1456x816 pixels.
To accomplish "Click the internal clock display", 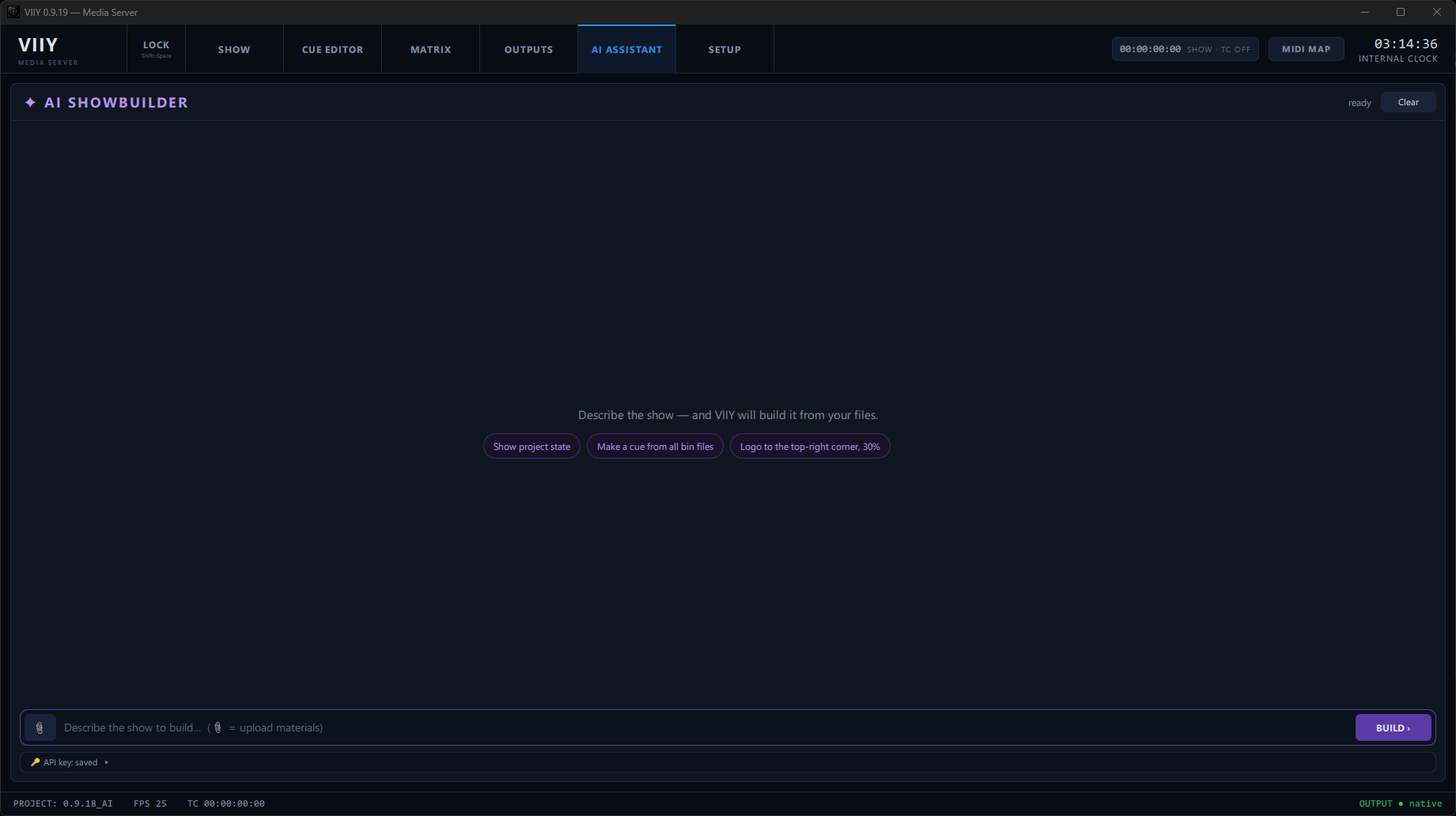I will point(1397,50).
